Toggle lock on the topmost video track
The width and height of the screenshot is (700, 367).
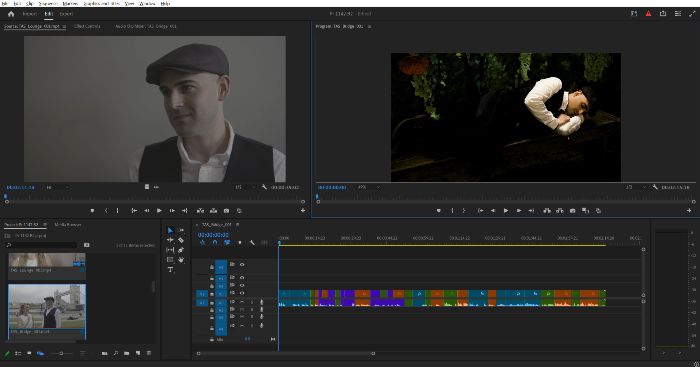212,267
